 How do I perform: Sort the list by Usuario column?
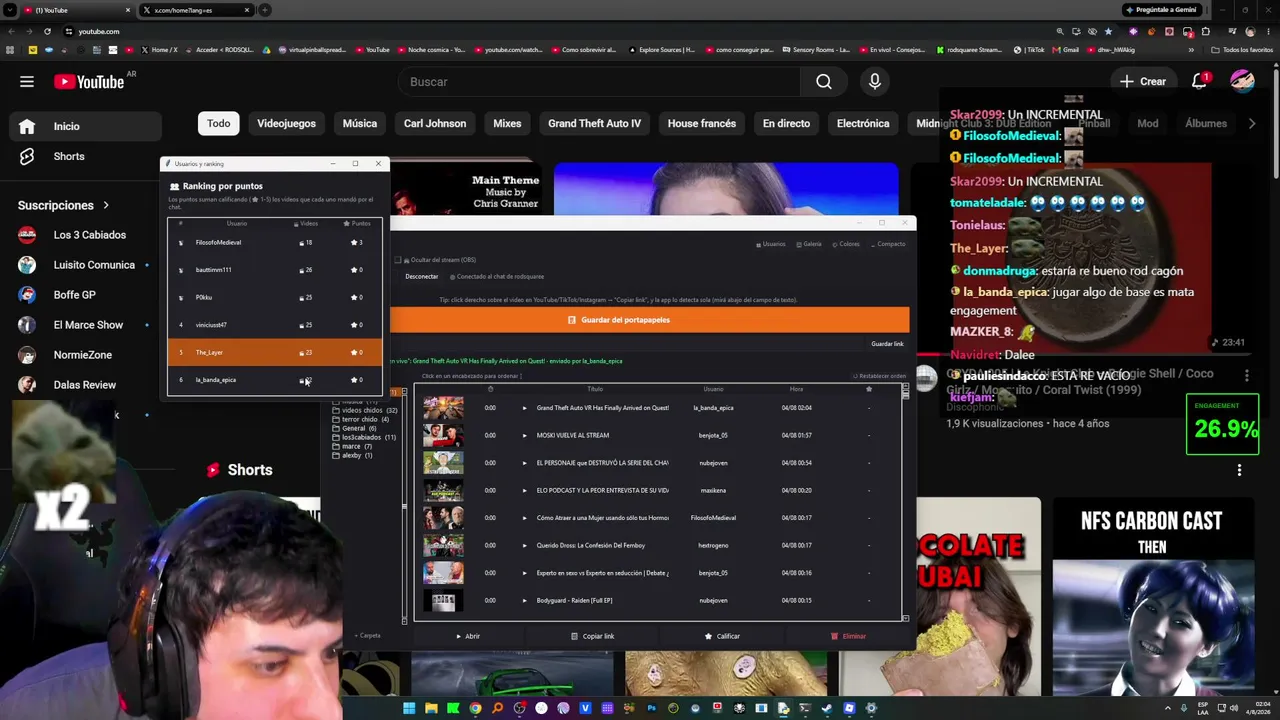pos(713,389)
